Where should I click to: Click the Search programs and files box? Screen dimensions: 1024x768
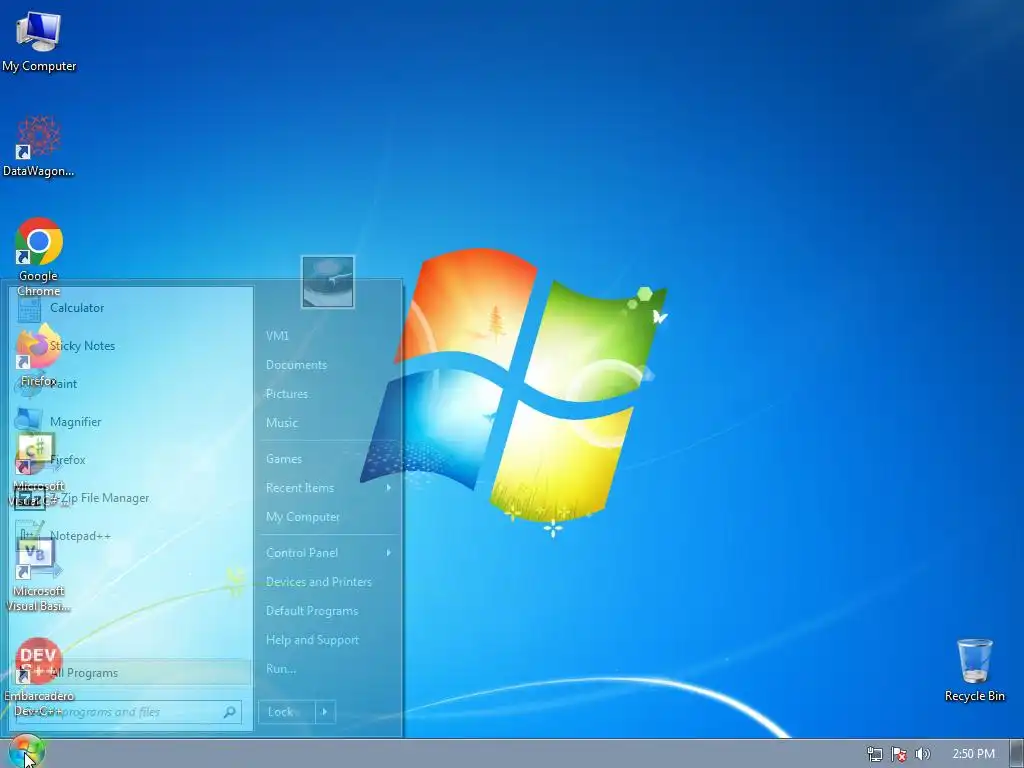pos(128,712)
